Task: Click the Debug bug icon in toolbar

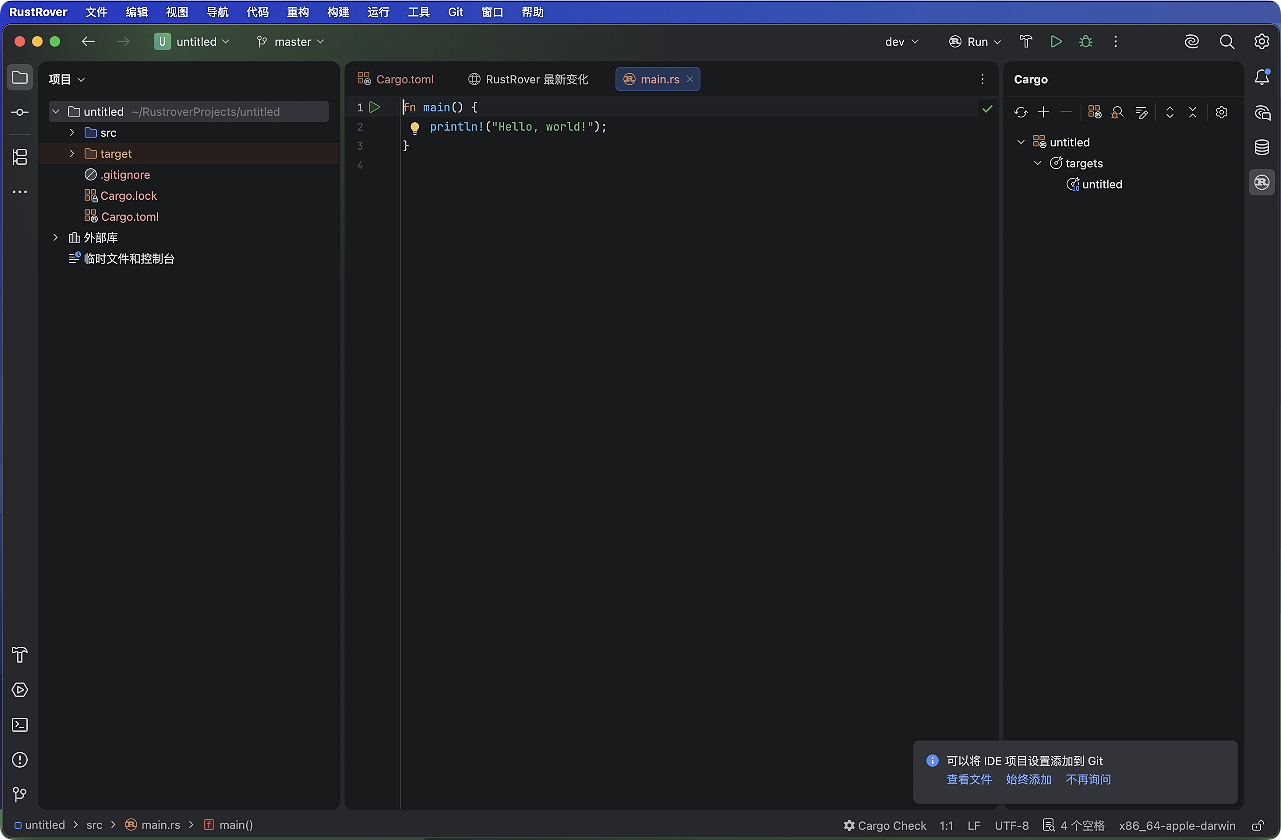Action: (x=1085, y=42)
